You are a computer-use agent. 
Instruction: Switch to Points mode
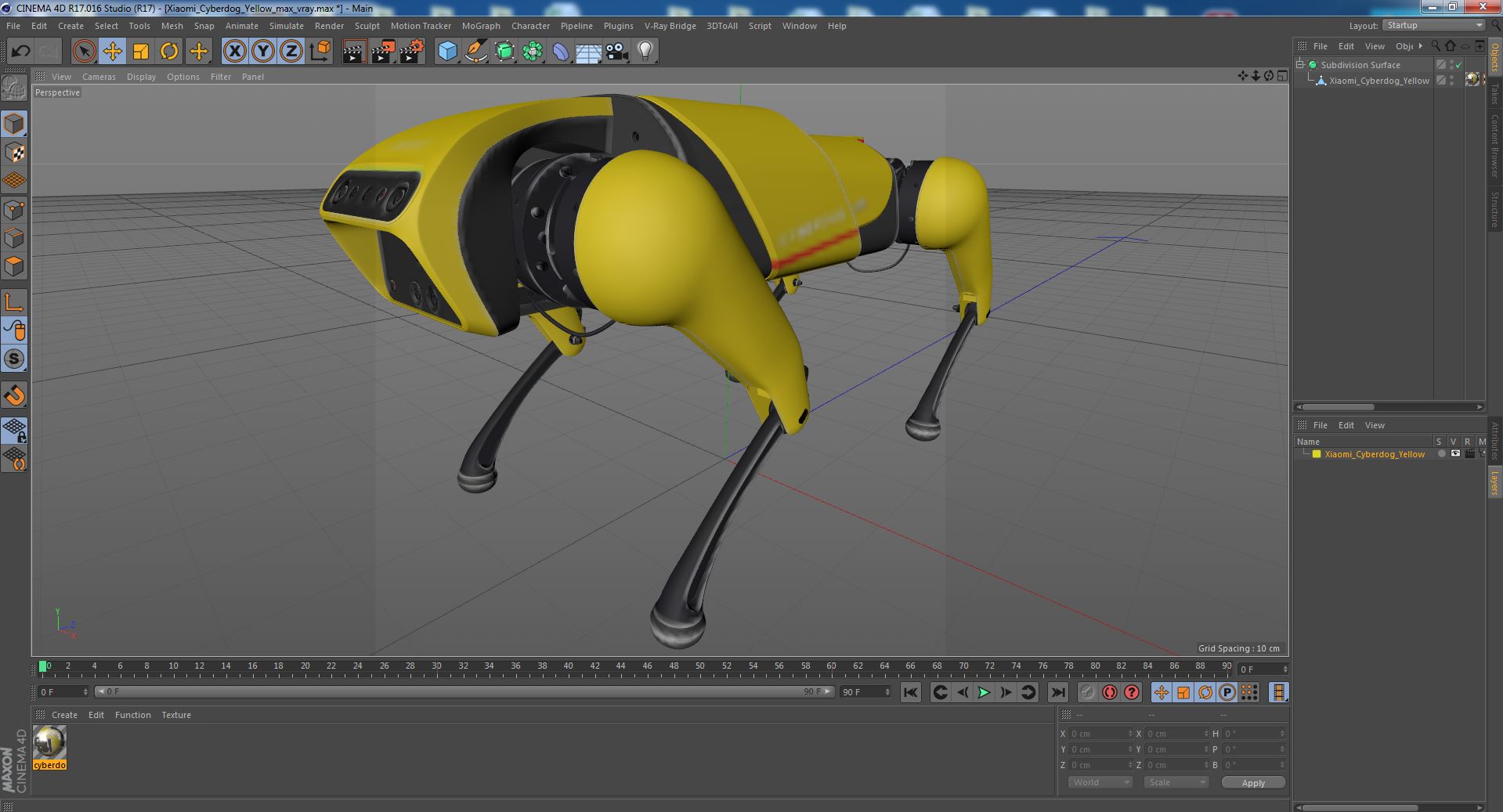click(x=14, y=210)
